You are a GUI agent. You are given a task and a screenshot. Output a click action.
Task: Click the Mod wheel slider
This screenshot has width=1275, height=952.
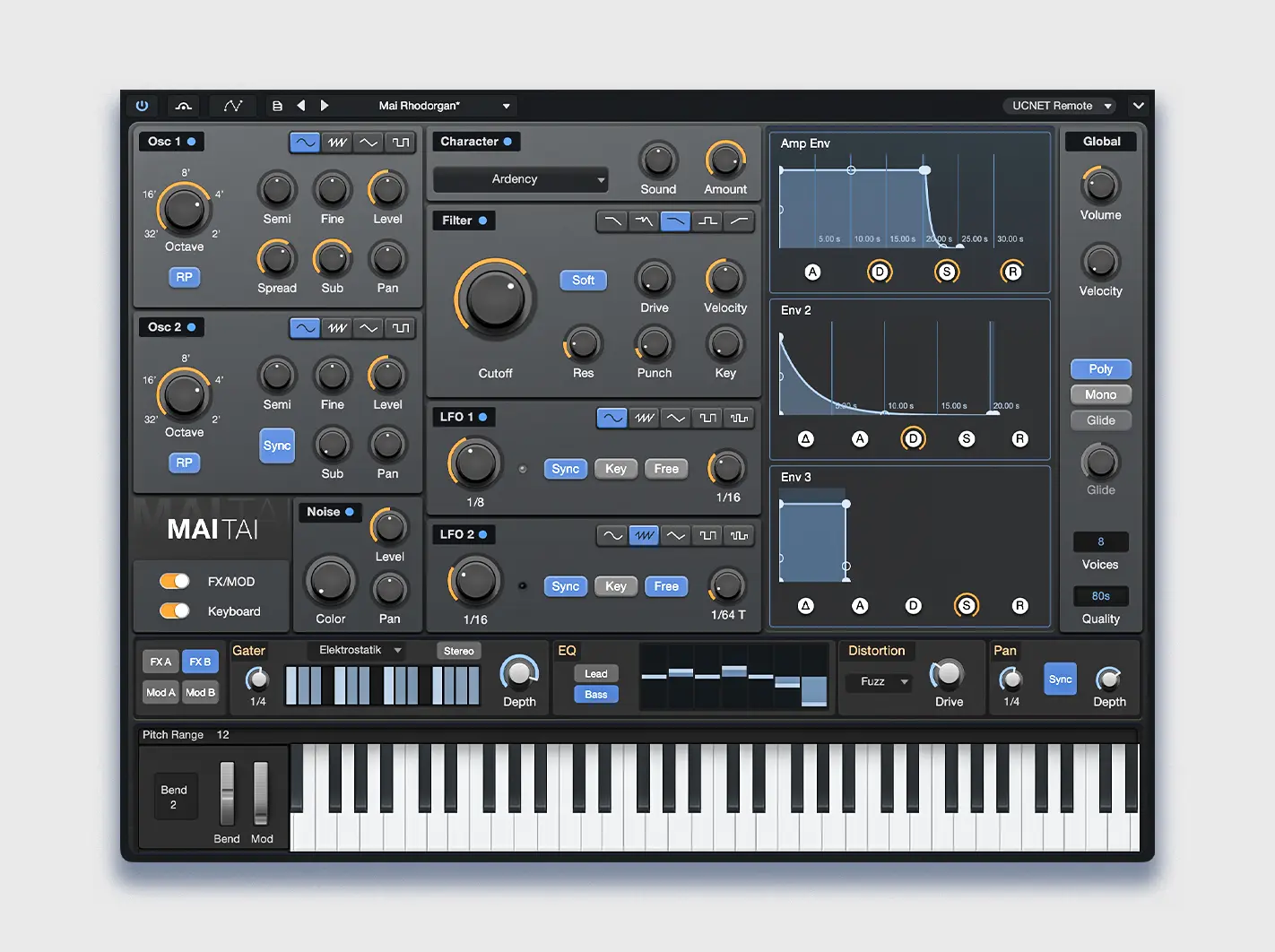point(261,792)
